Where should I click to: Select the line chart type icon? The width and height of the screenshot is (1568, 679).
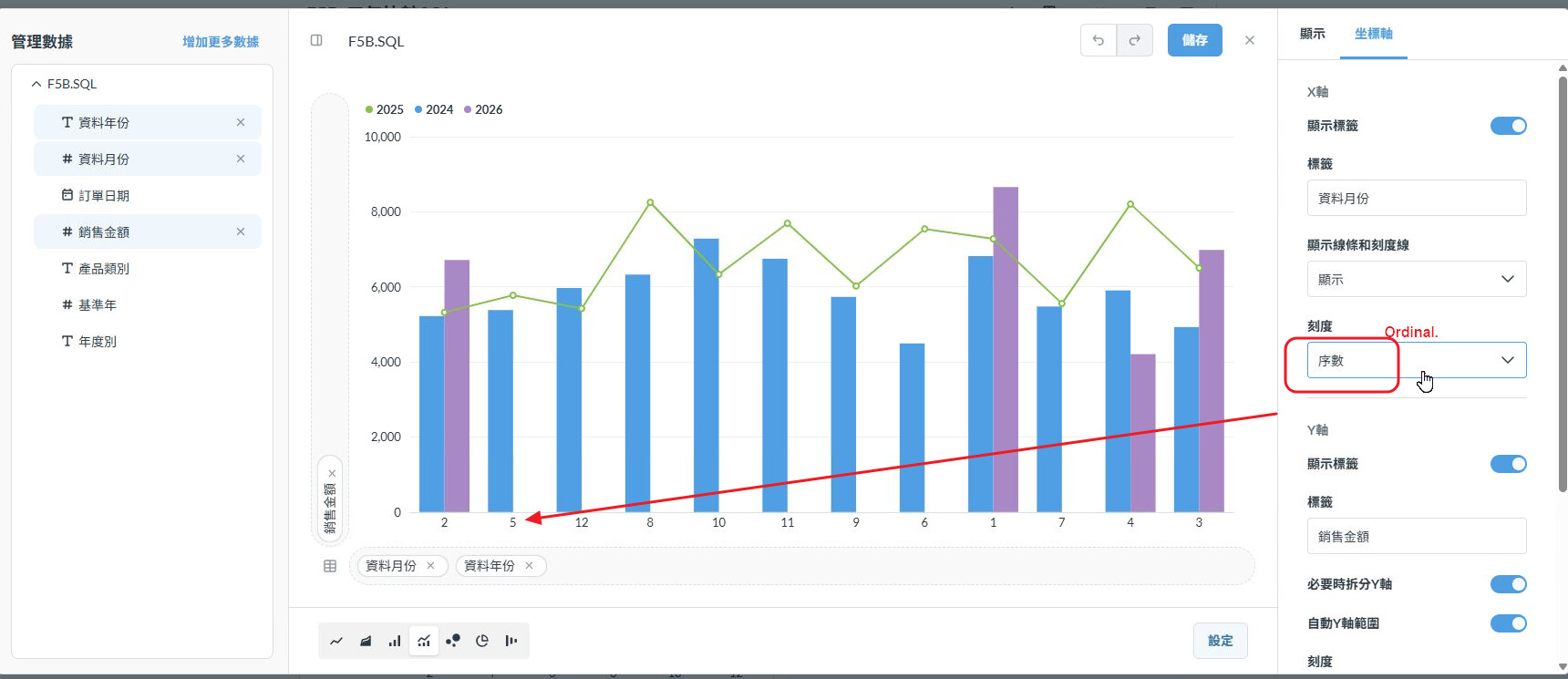(x=336, y=641)
